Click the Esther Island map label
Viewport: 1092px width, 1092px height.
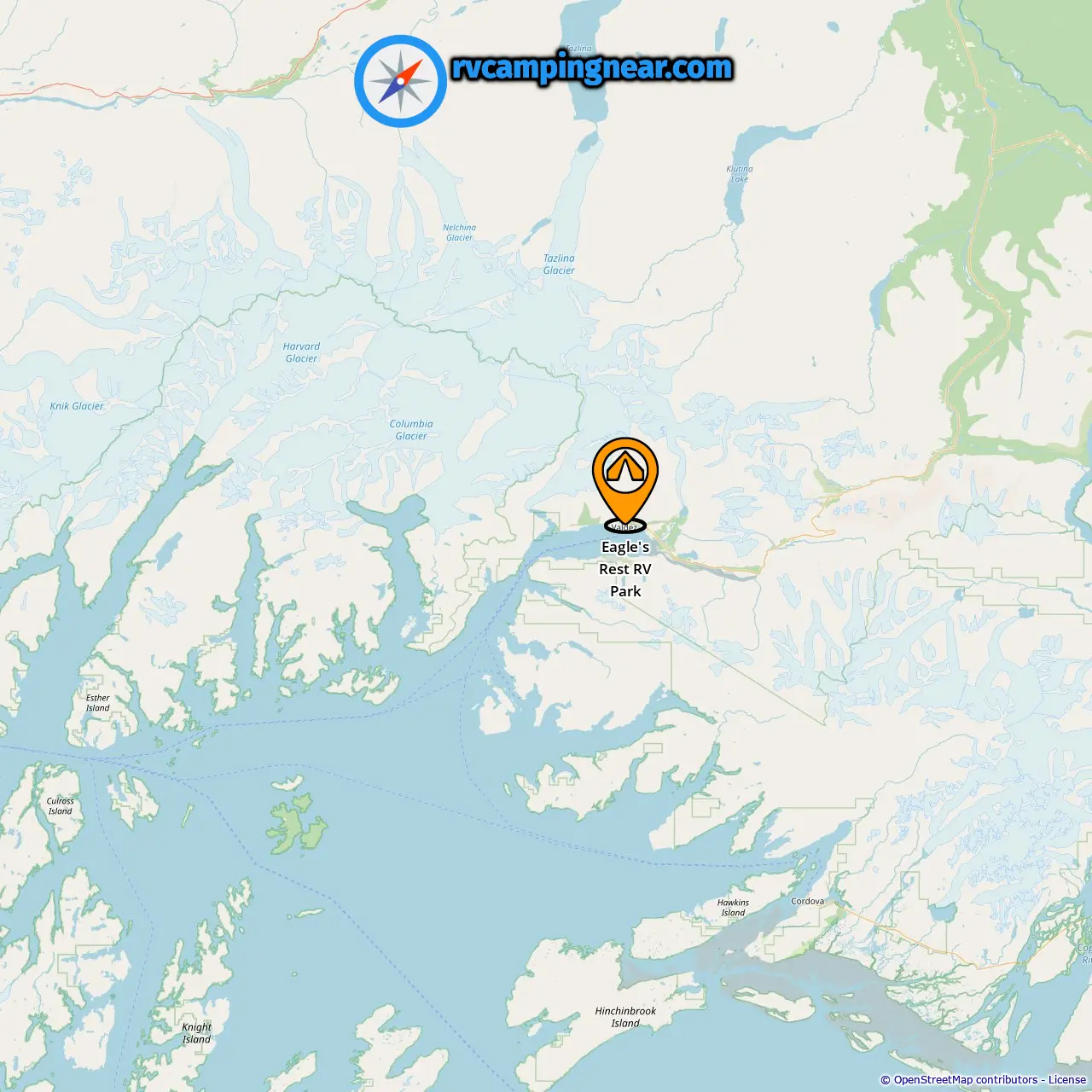[97, 703]
